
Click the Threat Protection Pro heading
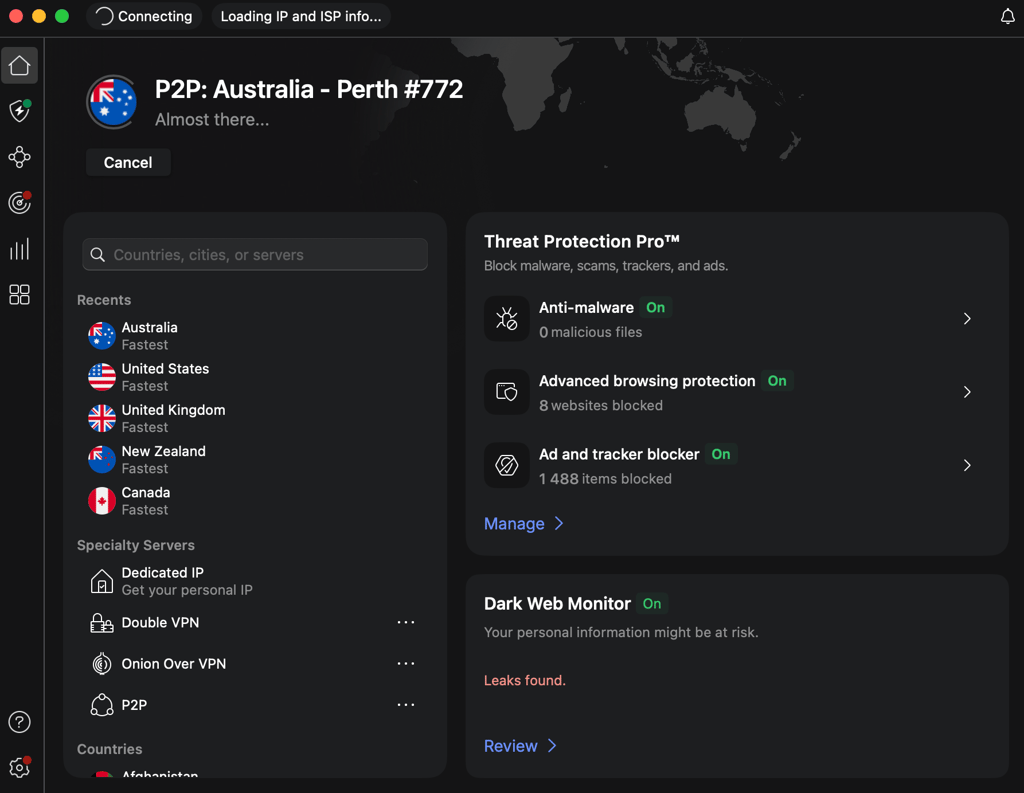coord(582,242)
